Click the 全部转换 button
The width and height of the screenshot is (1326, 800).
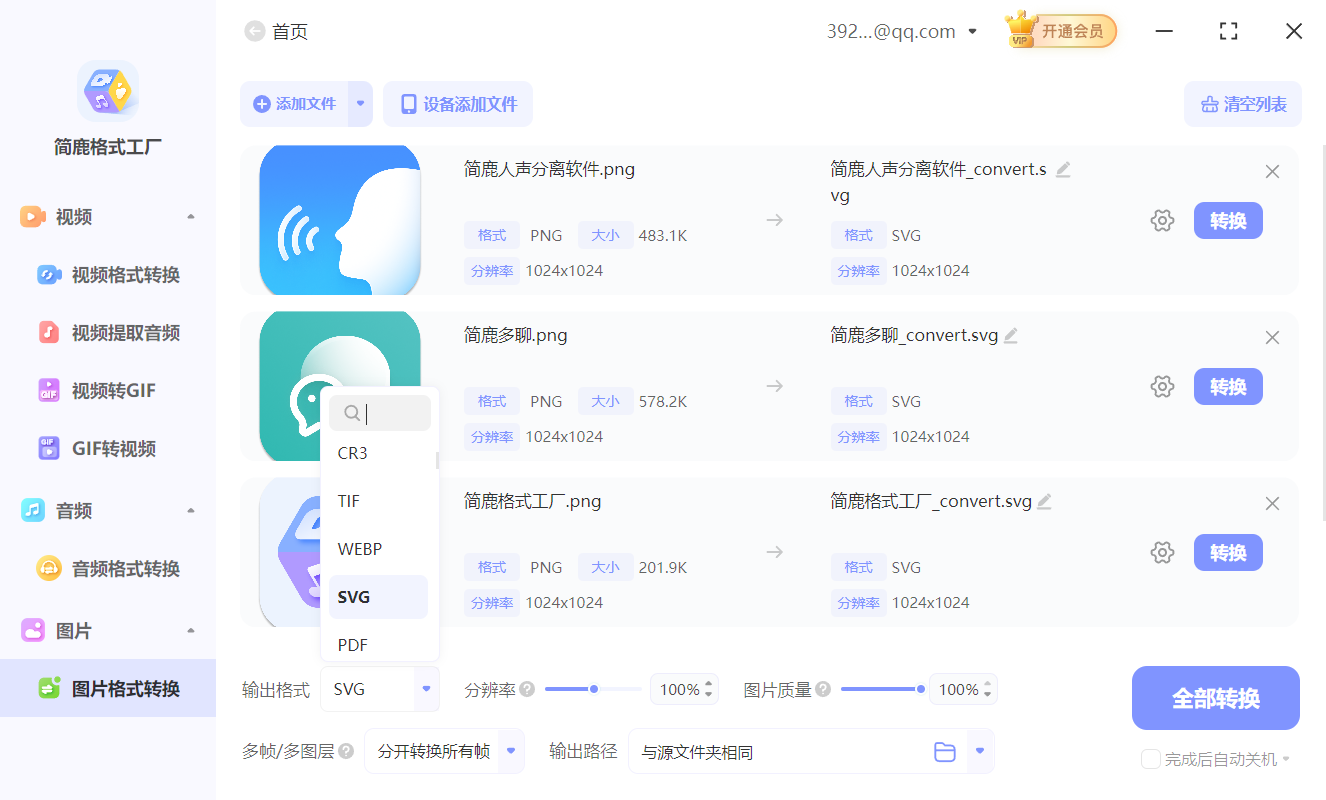tap(1215, 697)
